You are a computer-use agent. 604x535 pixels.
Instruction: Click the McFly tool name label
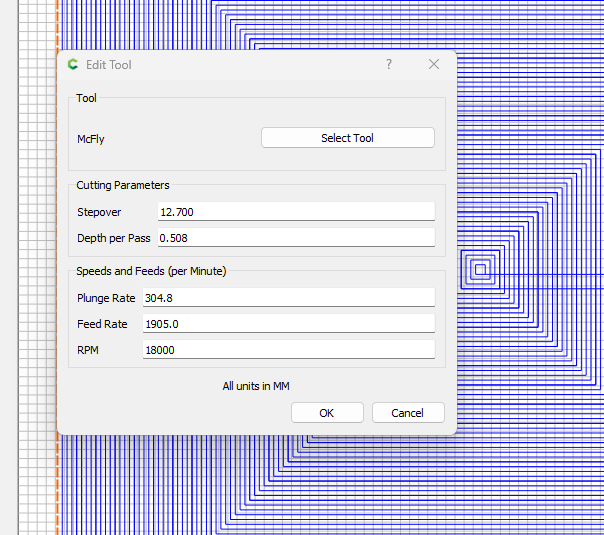tap(91, 139)
